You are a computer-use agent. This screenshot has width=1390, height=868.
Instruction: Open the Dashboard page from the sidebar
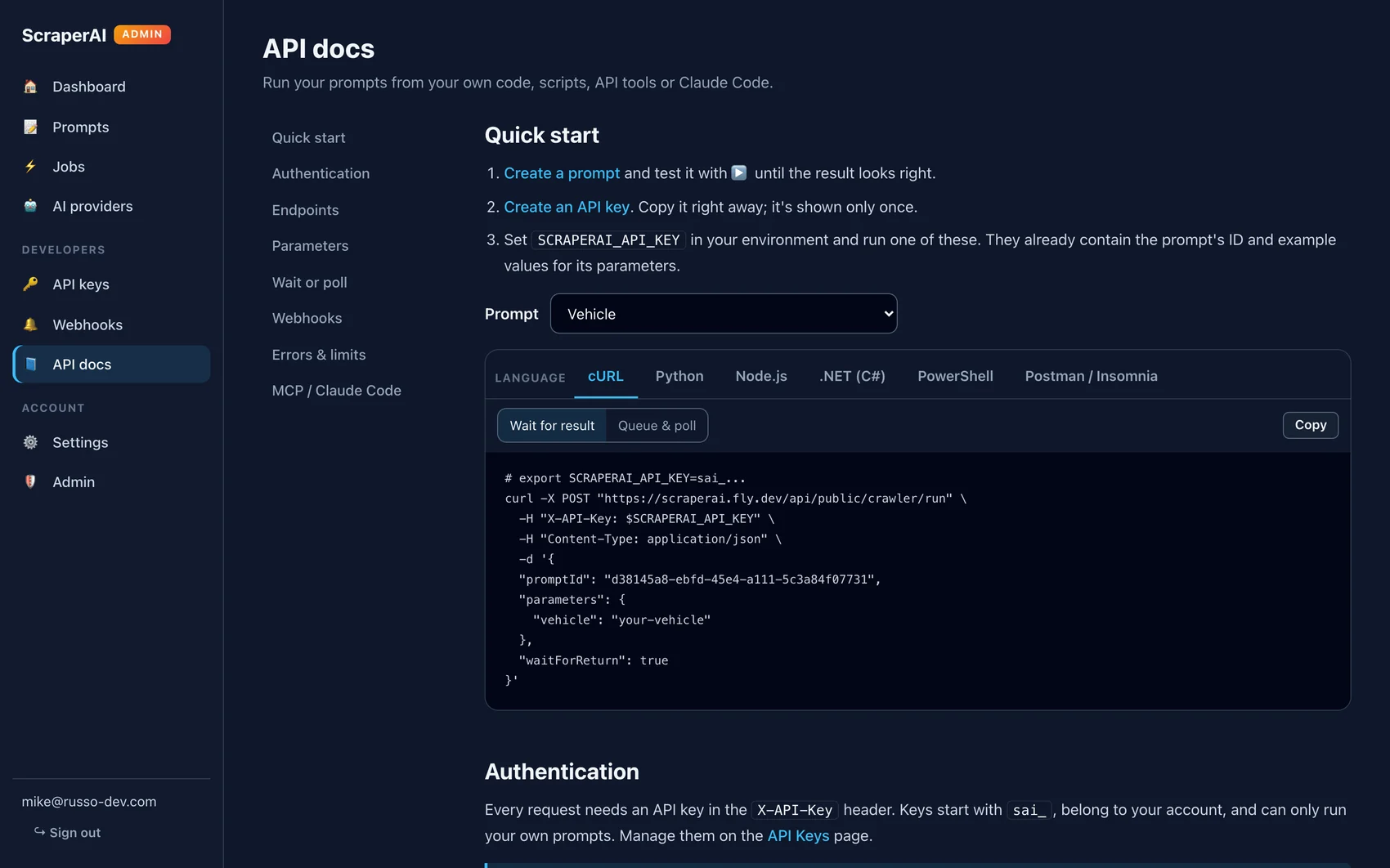pyautogui.click(x=111, y=87)
